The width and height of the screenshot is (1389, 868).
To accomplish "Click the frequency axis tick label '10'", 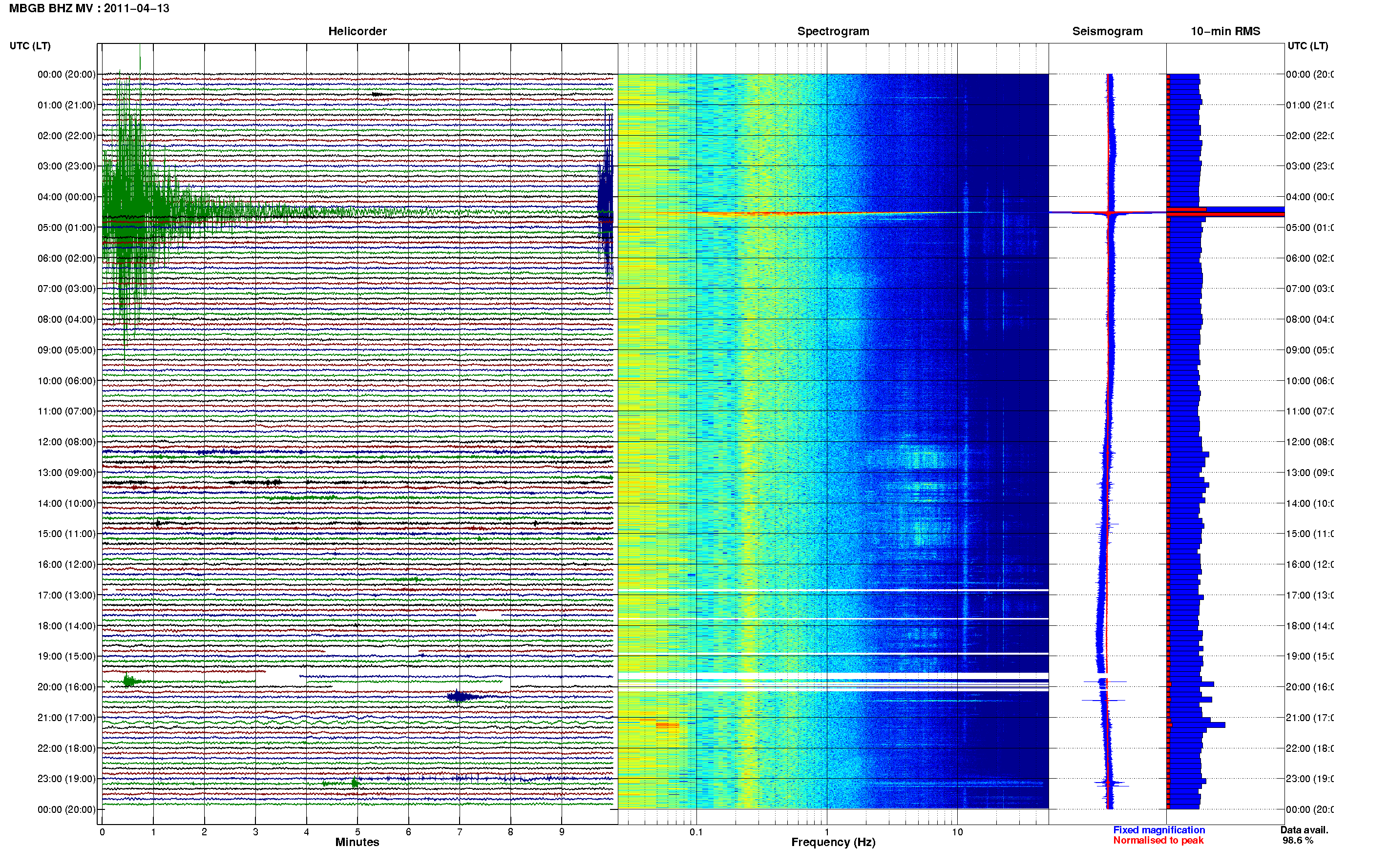I will 957,832.
